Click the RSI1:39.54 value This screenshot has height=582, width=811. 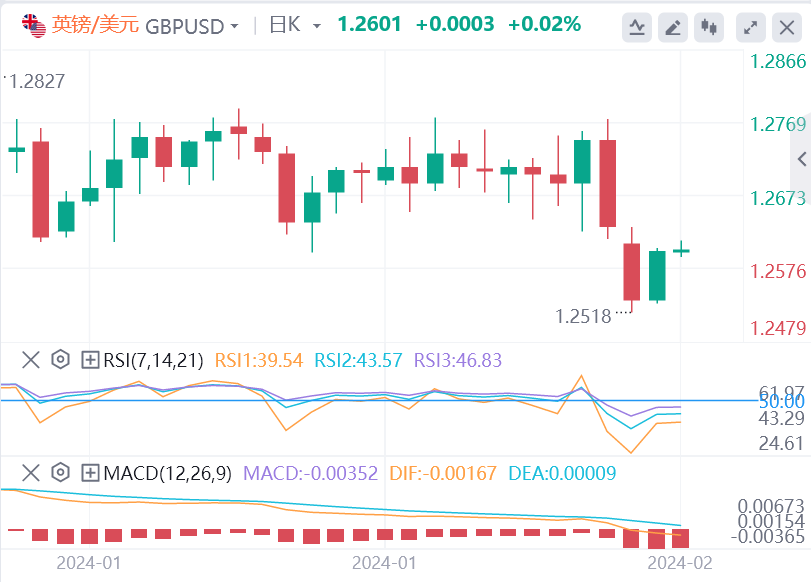[259, 360]
